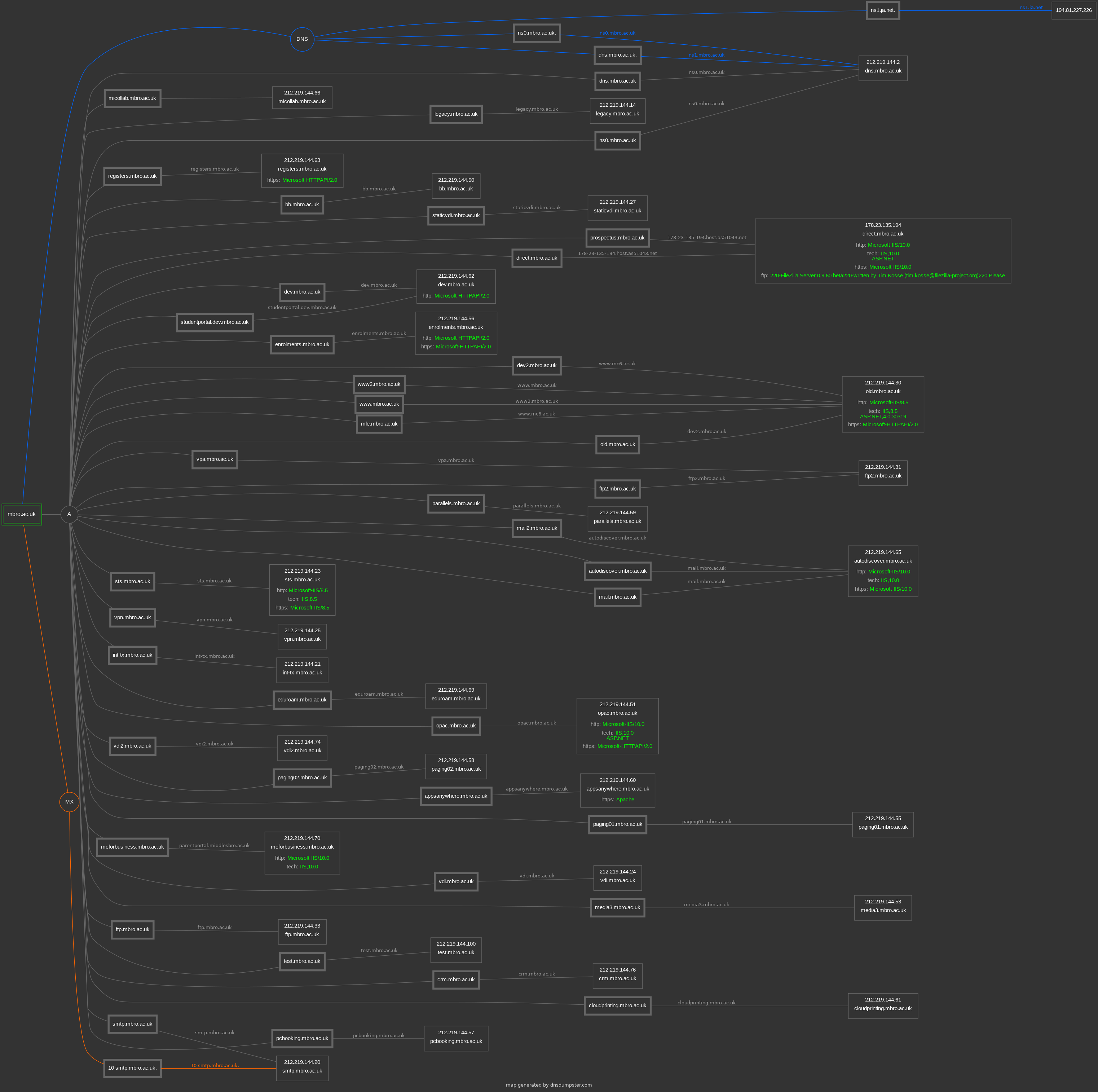Select the mle.mbro.ac.uk host node

(x=379, y=424)
